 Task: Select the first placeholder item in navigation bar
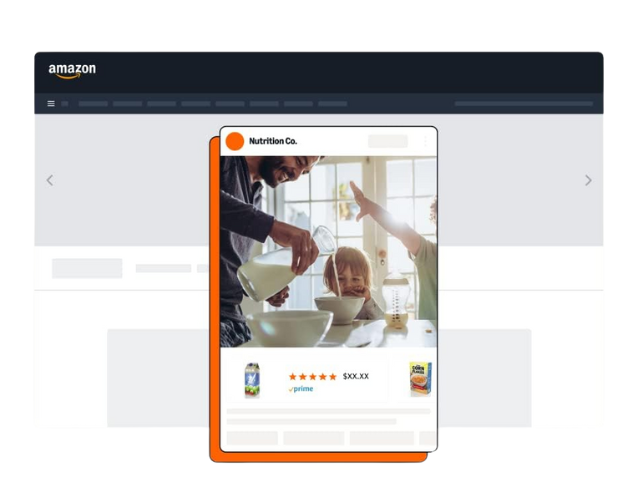[x=65, y=103]
